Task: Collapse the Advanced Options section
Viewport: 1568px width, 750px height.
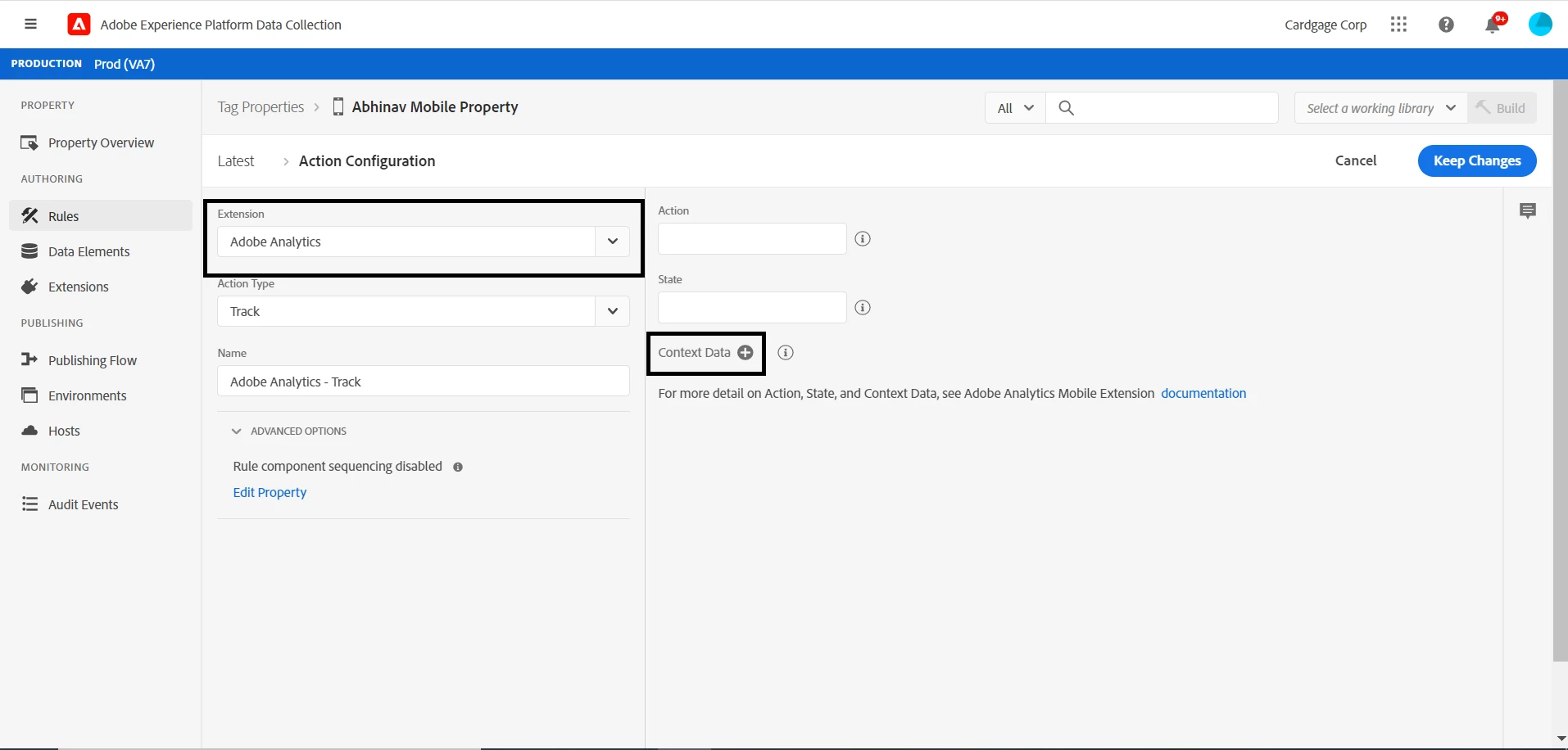Action: pyautogui.click(x=289, y=431)
